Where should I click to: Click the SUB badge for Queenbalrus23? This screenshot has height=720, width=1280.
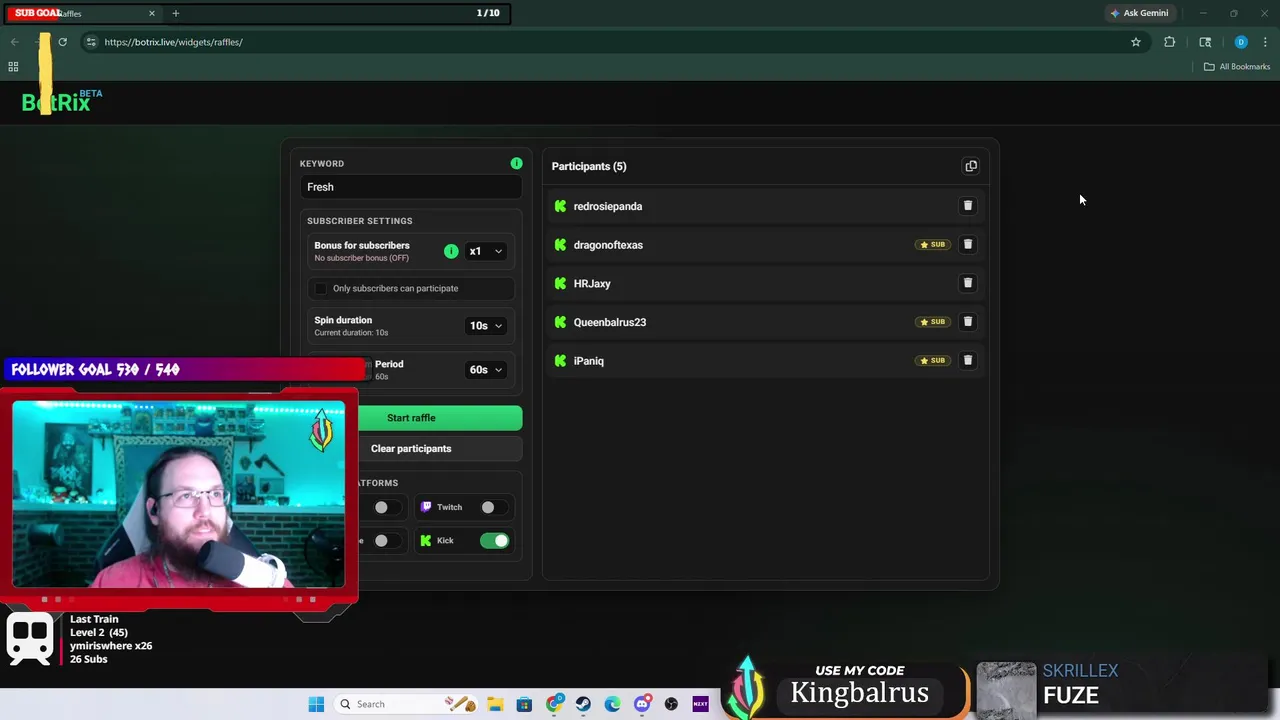[x=932, y=322]
